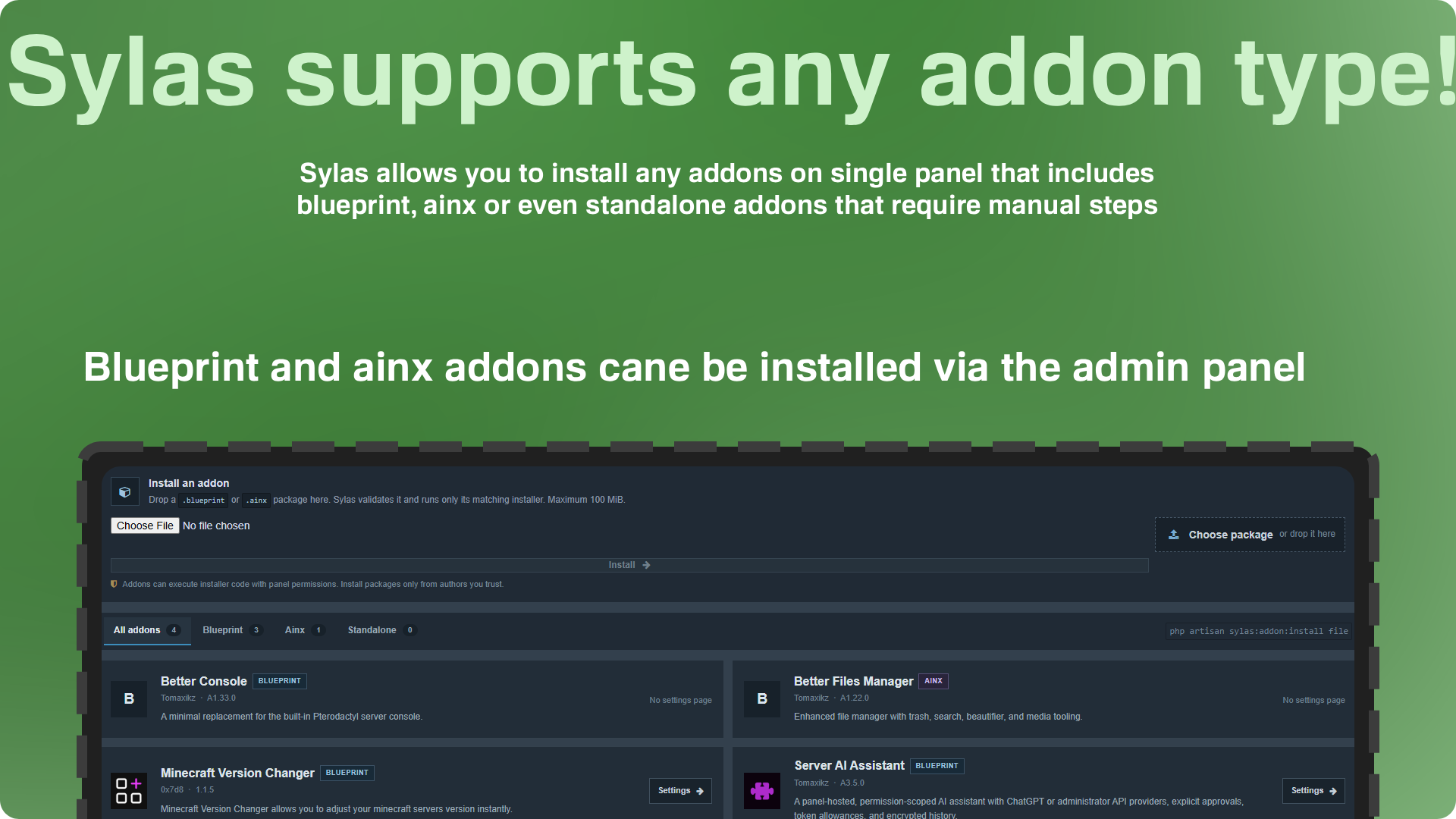Switch to the Standalone tab
The height and width of the screenshot is (819, 1456).
coord(382,630)
